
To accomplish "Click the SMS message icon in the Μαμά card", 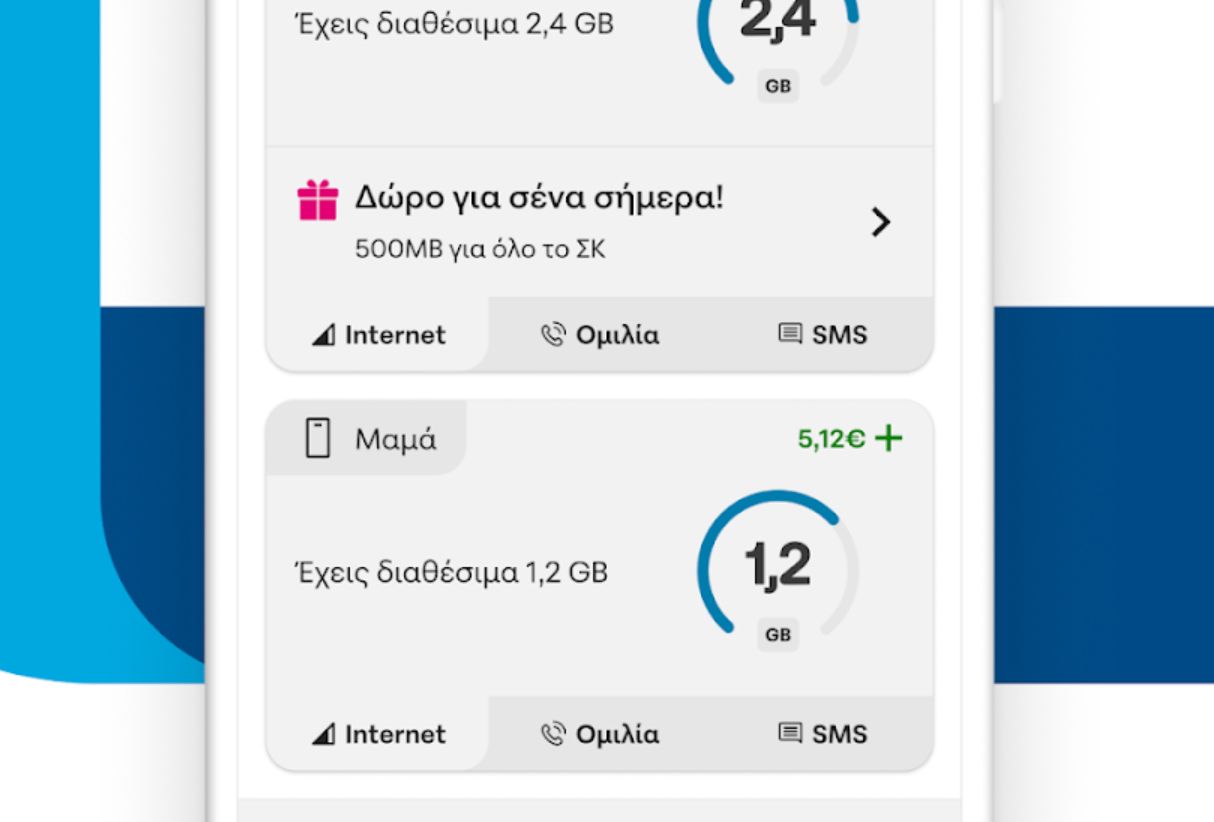I will 790,734.
